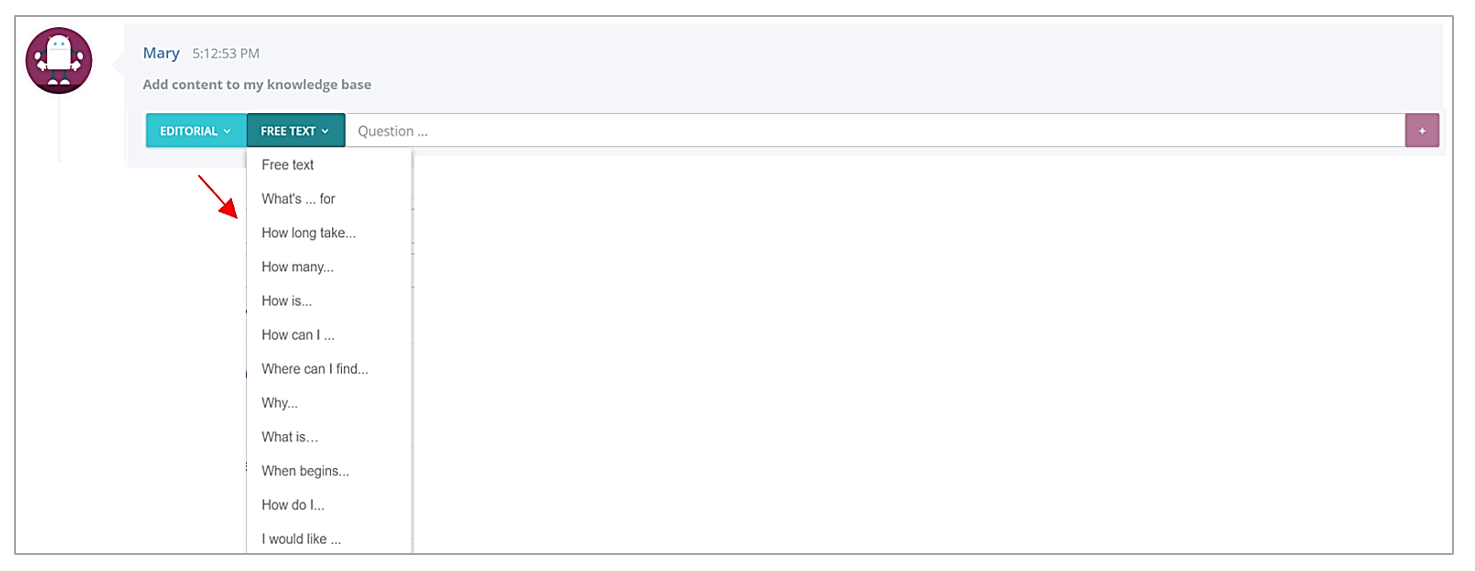Collapse the FREE TEXT dropdown
The height and width of the screenshot is (571, 1475).
point(296,131)
